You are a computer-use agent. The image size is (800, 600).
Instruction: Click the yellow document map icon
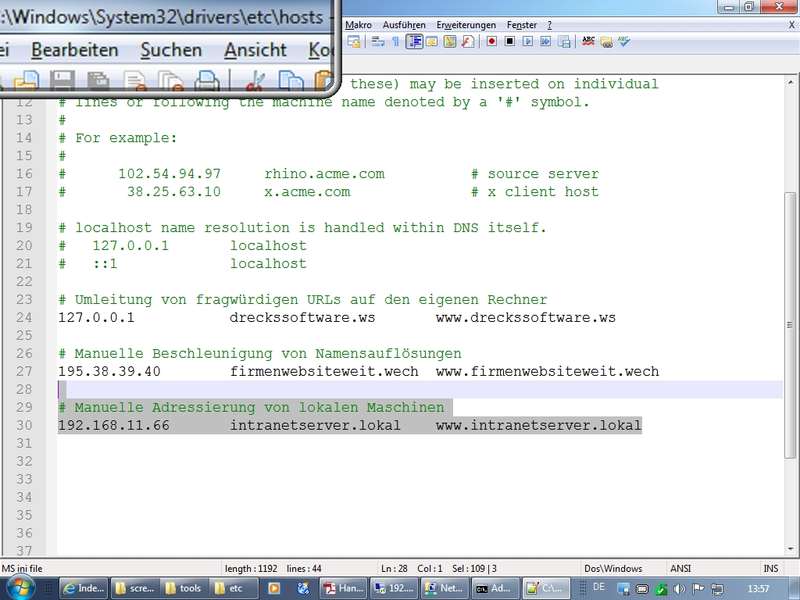point(449,42)
